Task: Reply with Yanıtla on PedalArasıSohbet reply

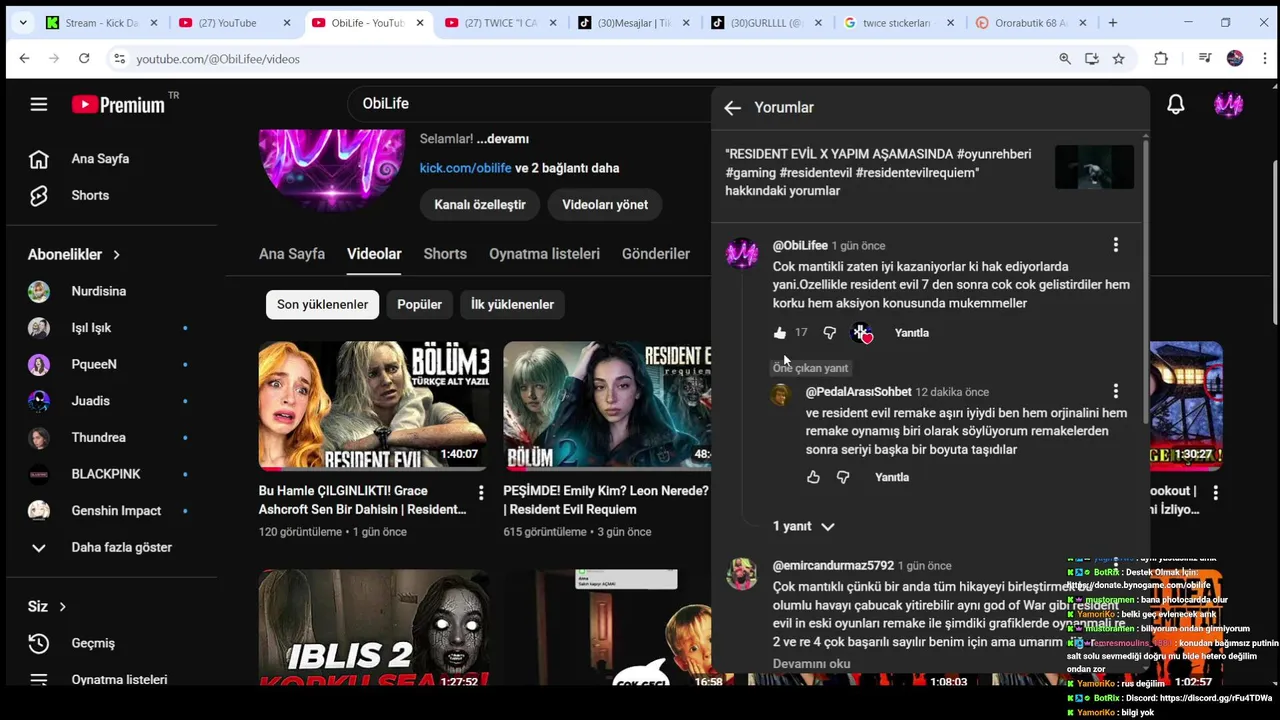Action: pos(892,478)
